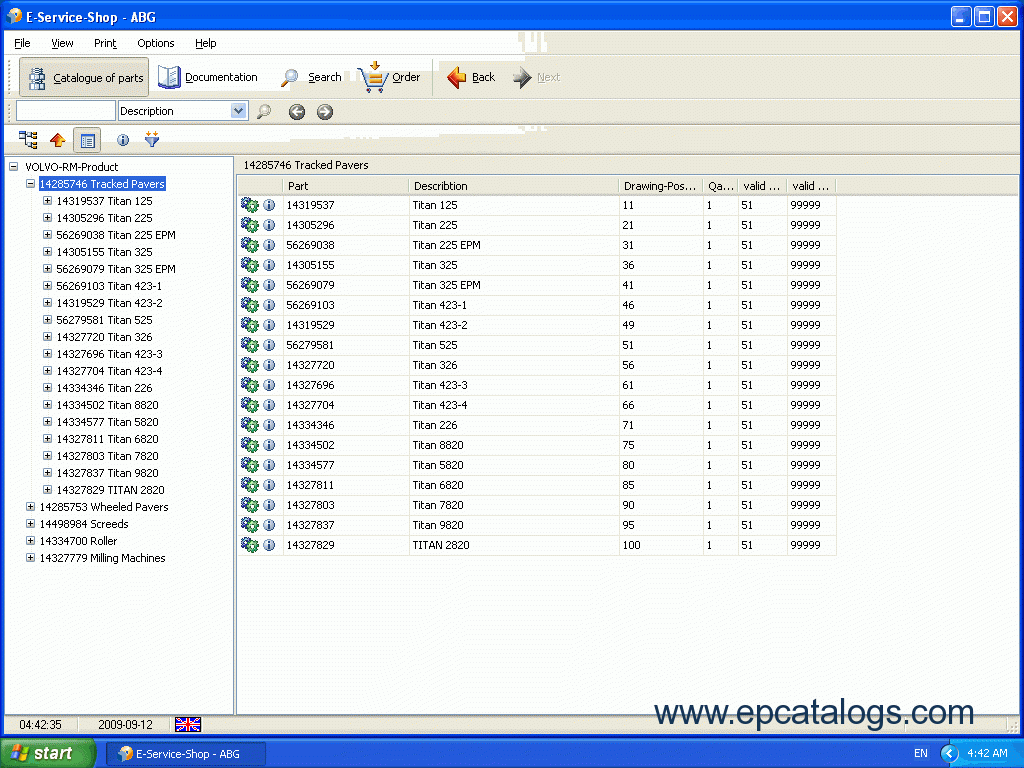Screen dimensions: 1024x768
Task: Click the gear icon for Titan 8820 row
Action: (x=249, y=445)
